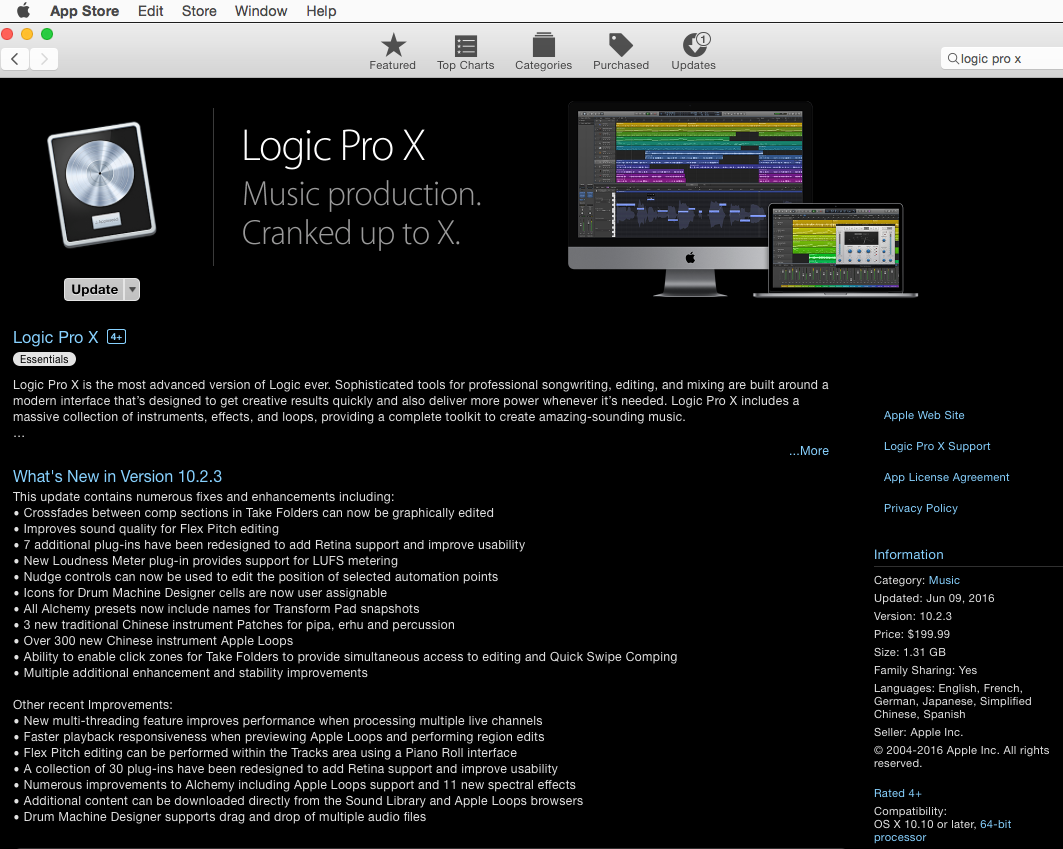Open the Purchased tag icon
Image resolution: width=1063 pixels, height=849 pixels.
point(621,46)
